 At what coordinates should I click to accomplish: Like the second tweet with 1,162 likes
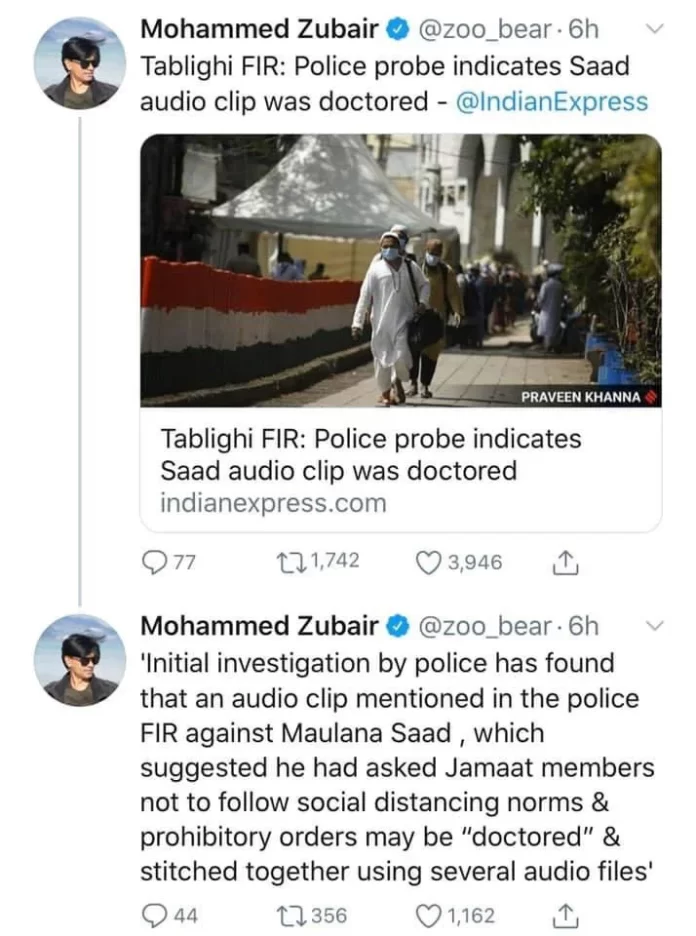click(429, 914)
